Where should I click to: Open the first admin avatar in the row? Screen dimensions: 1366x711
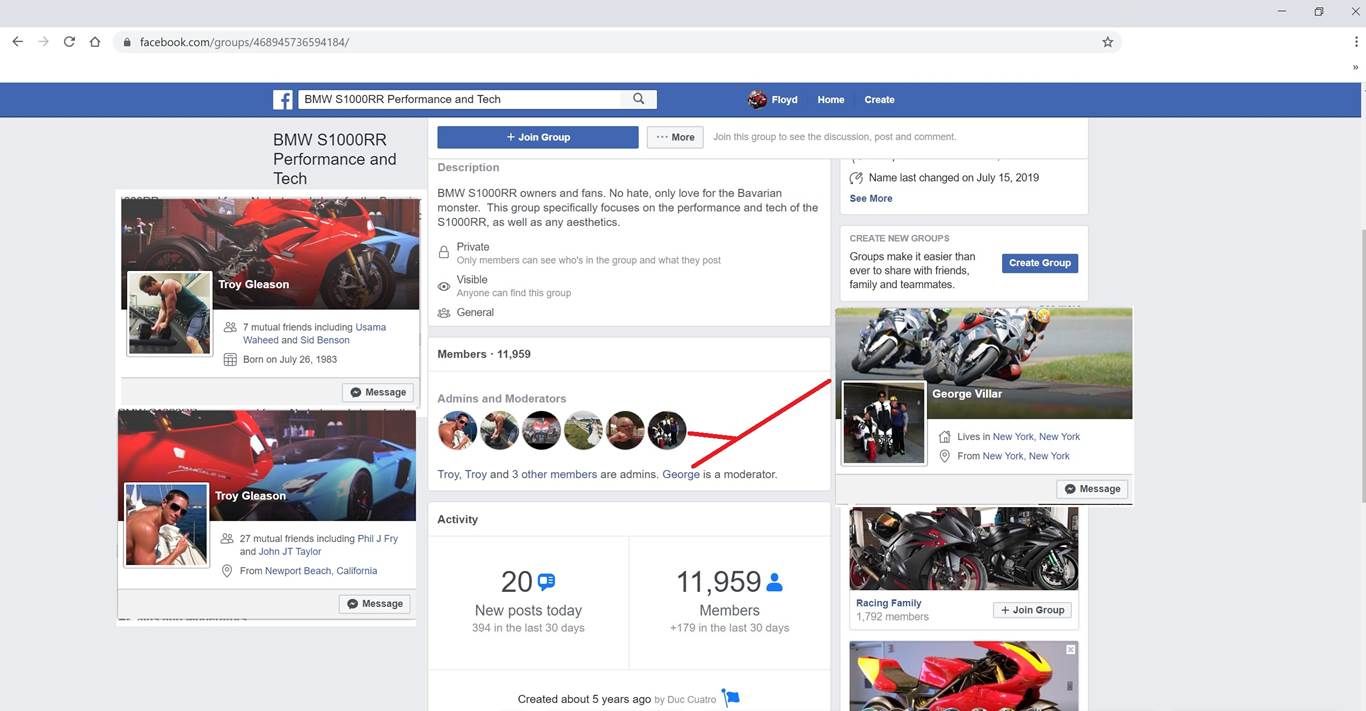pos(457,430)
